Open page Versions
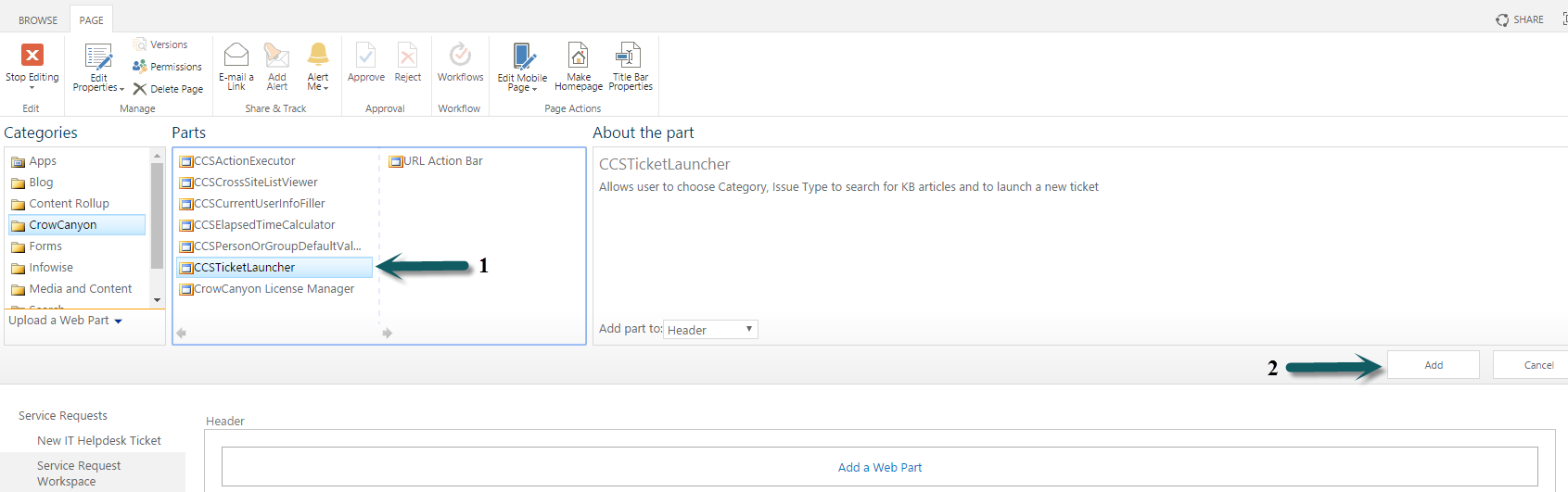The width and height of the screenshot is (1568, 492). [x=160, y=44]
